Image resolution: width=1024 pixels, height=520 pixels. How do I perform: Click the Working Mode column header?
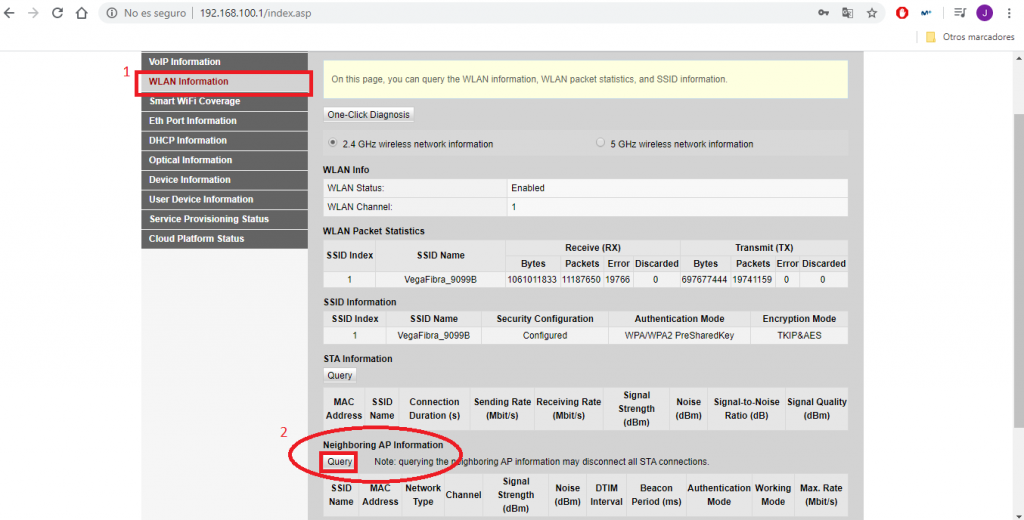[773, 495]
